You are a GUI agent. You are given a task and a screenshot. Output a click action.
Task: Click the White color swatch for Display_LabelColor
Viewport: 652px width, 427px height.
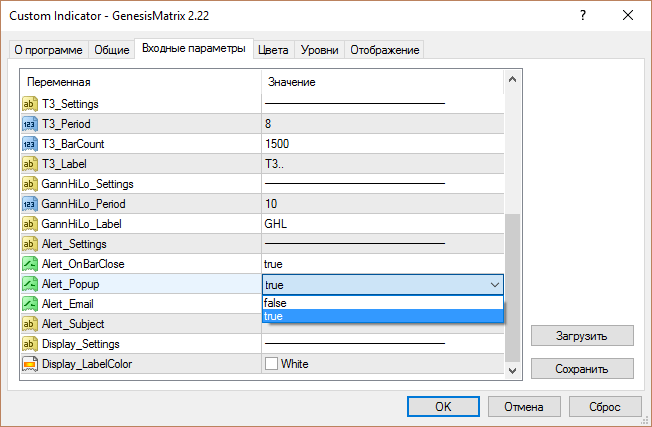coord(272,363)
